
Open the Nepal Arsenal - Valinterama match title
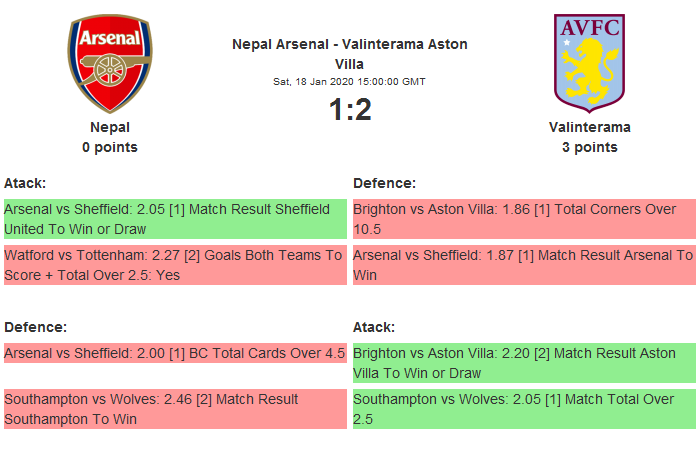pos(350,54)
